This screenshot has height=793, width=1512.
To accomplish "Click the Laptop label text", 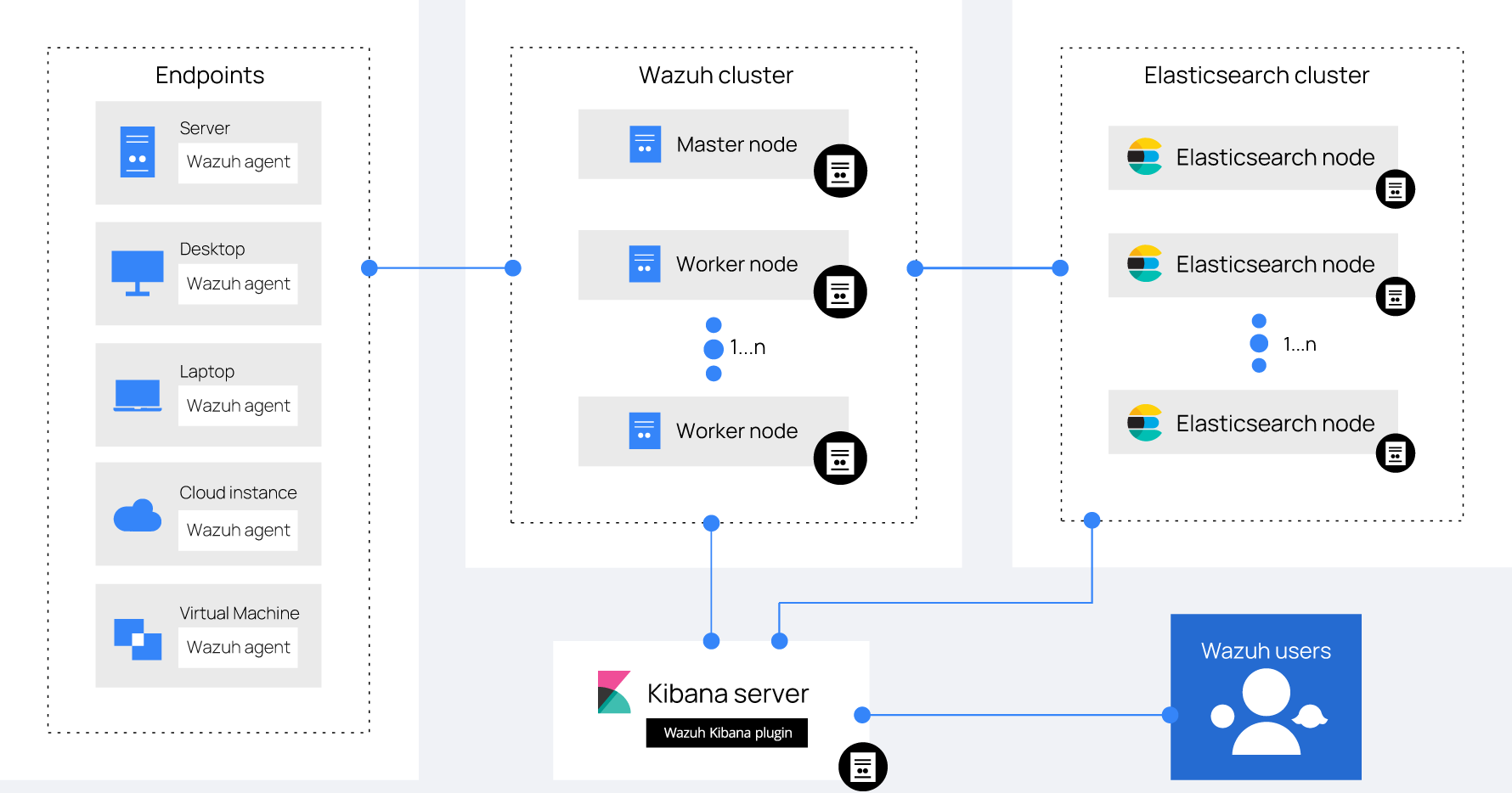I will 207,371.
